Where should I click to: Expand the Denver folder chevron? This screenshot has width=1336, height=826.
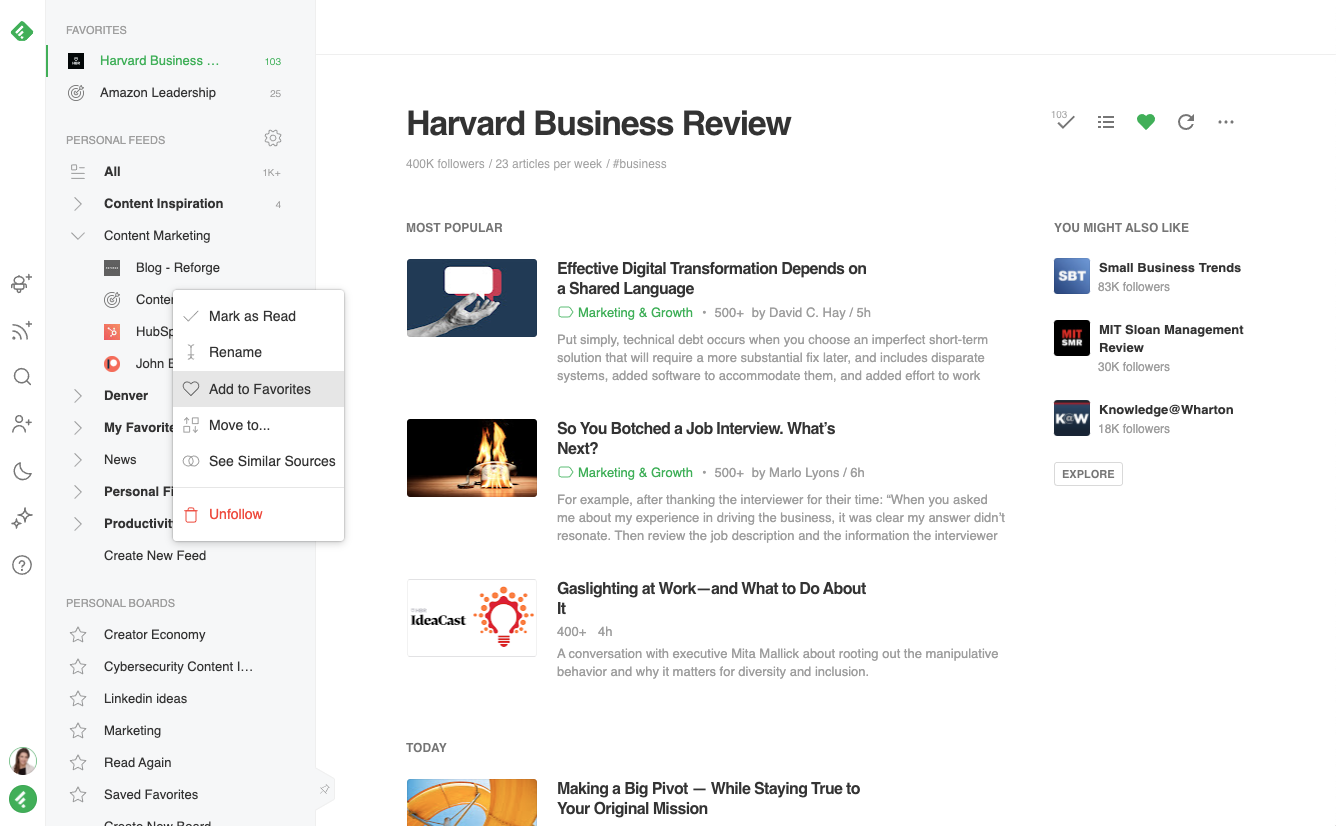click(x=78, y=396)
